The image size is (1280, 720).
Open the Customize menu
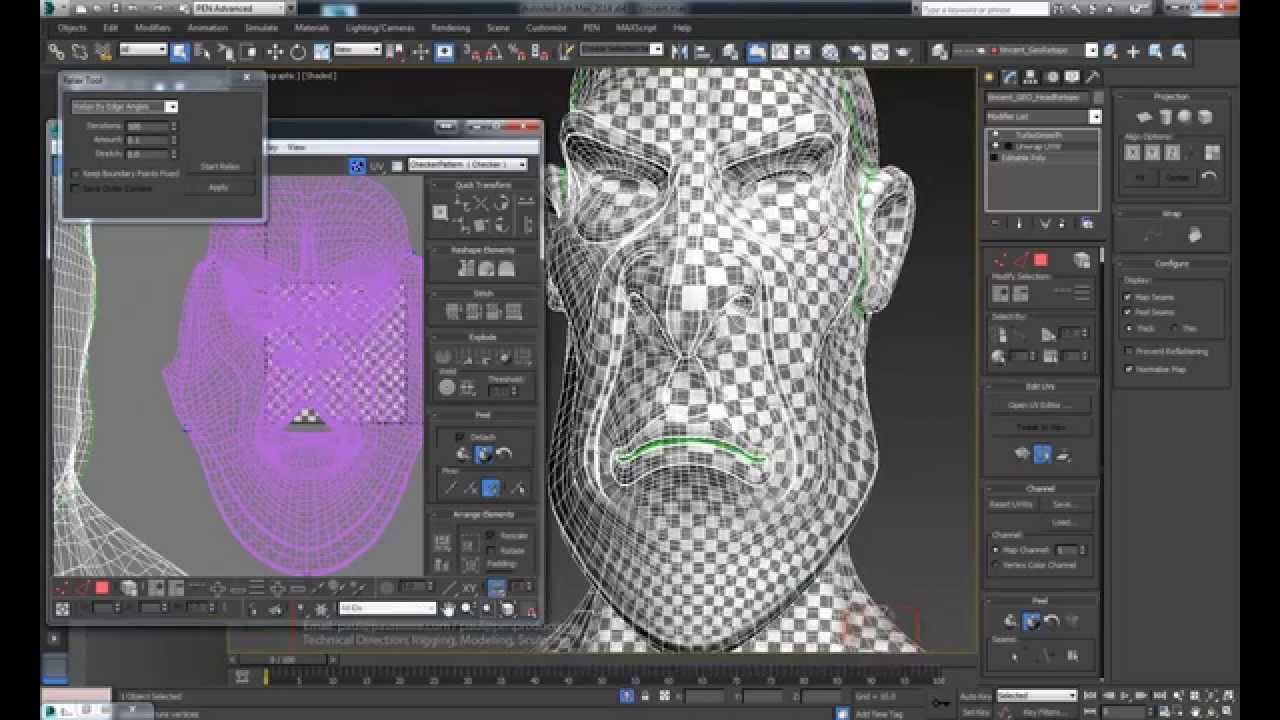[x=546, y=28]
